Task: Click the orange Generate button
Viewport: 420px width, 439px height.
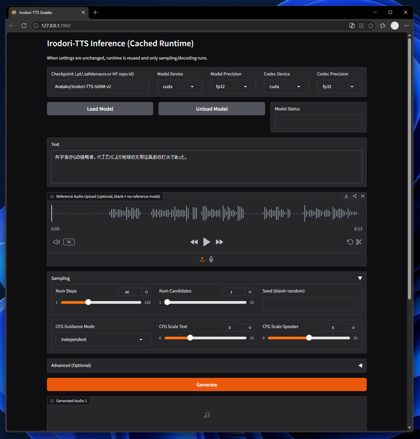Action: click(x=207, y=385)
